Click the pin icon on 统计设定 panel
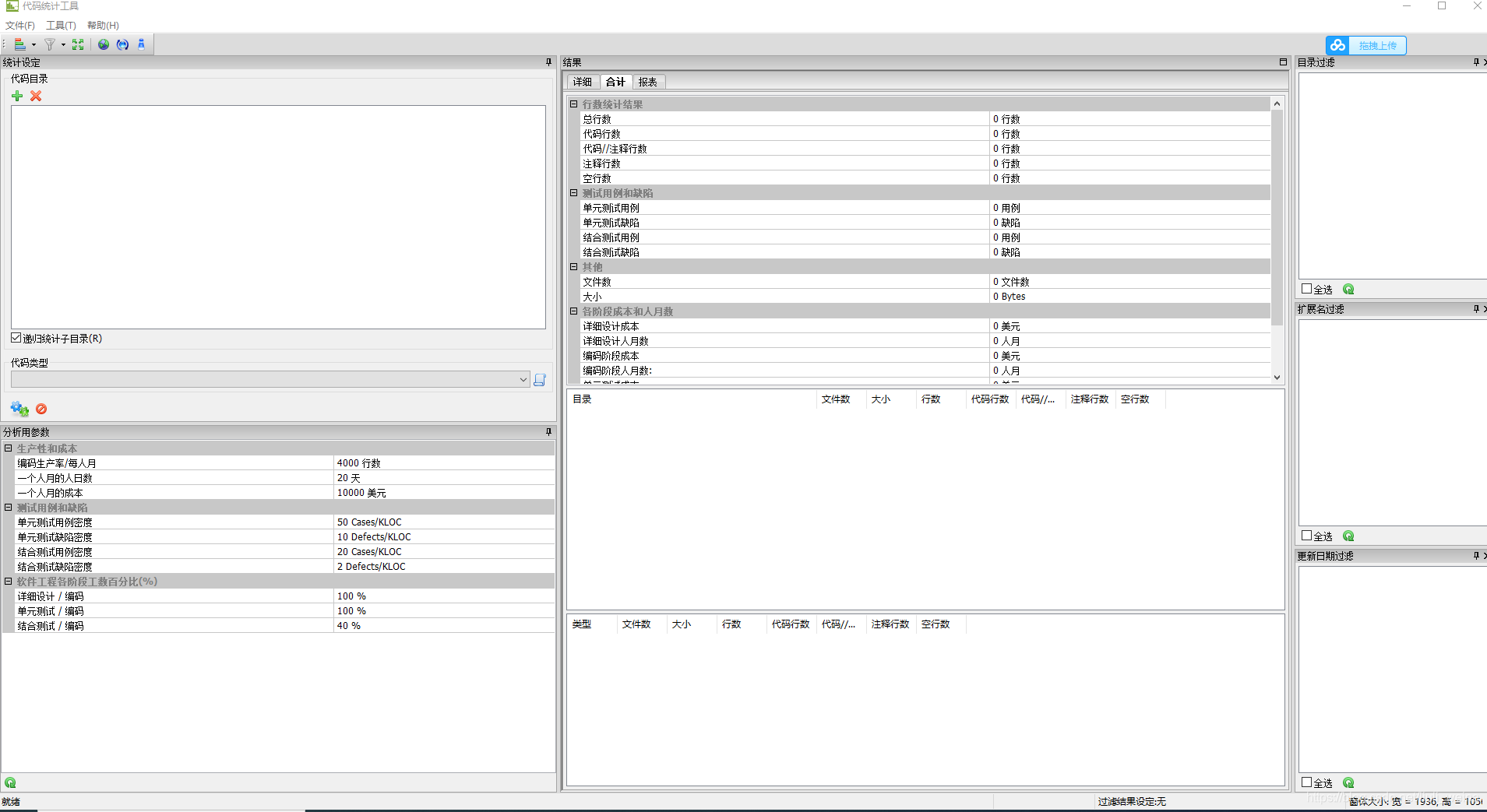1487x812 pixels. pyautogui.click(x=548, y=62)
